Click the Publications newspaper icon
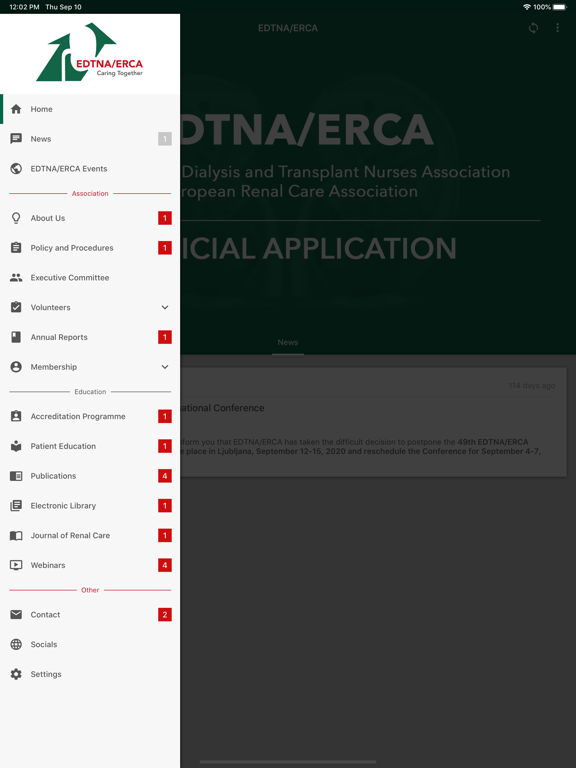 [x=16, y=476]
